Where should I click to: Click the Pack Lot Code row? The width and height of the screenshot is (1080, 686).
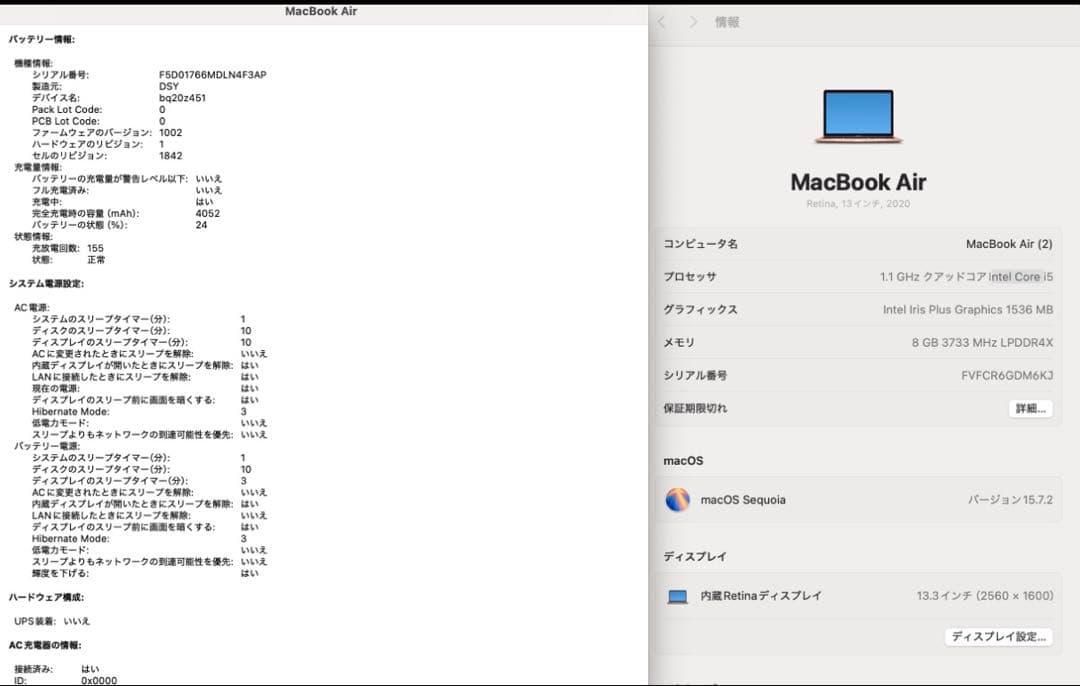pyautogui.click(x=98, y=110)
